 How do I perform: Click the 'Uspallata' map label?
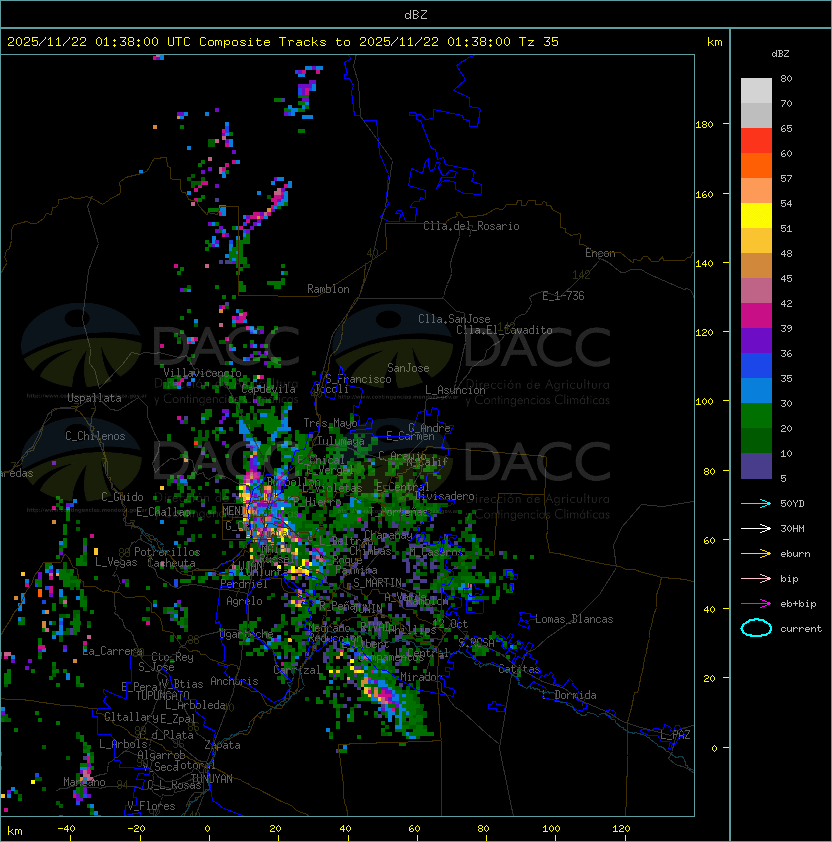[x=94, y=398]
